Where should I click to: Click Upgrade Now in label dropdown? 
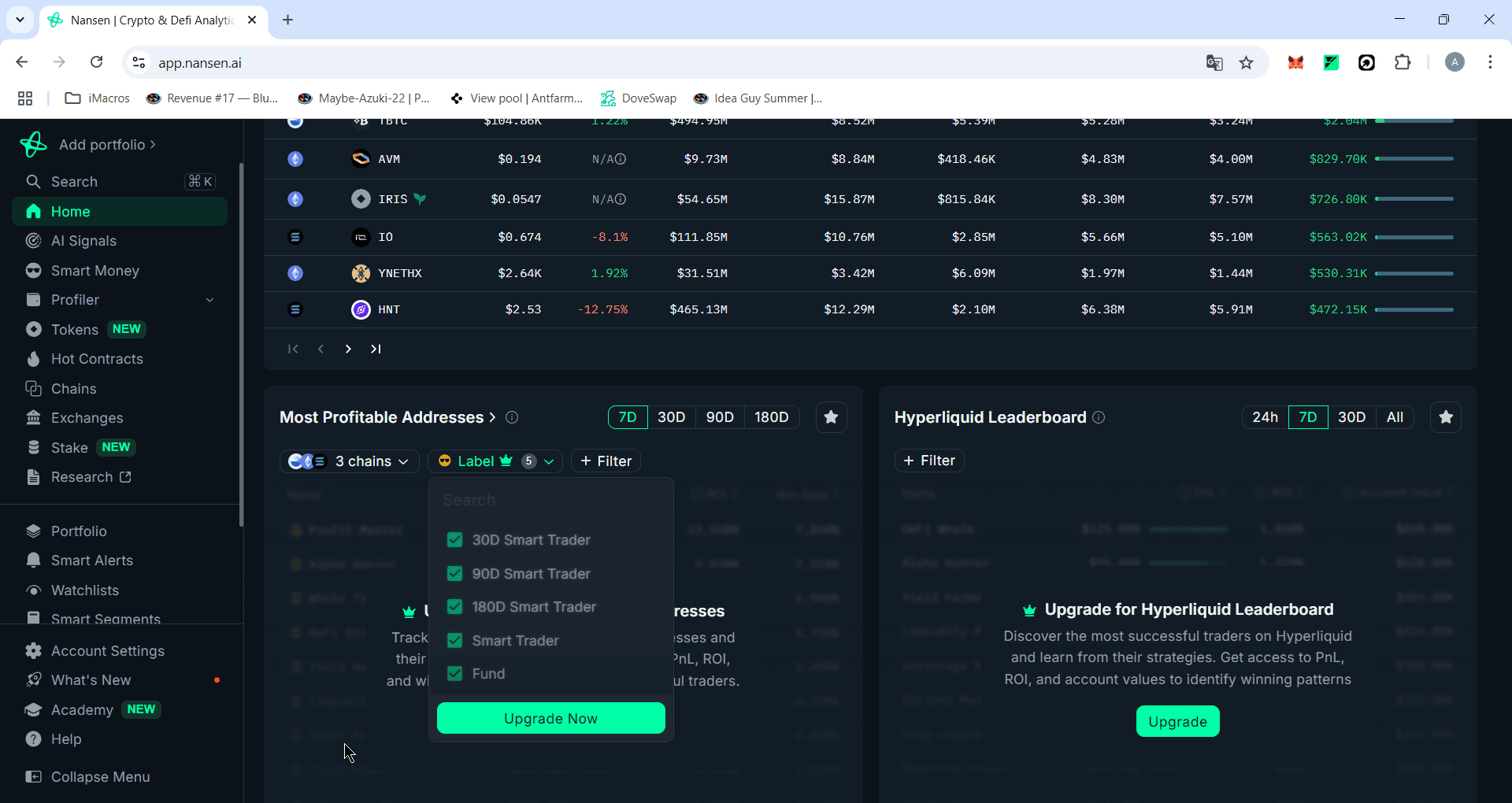(x=551, y=718)
